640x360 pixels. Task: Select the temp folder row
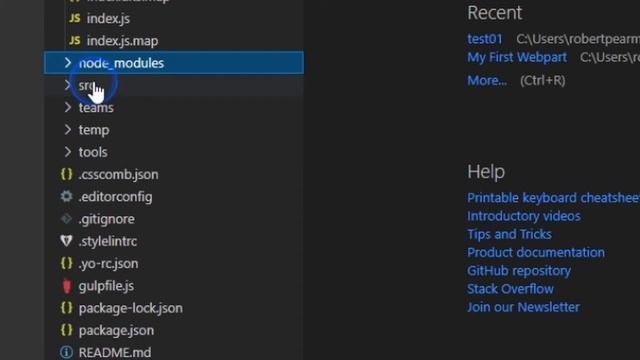click(174, 130)
